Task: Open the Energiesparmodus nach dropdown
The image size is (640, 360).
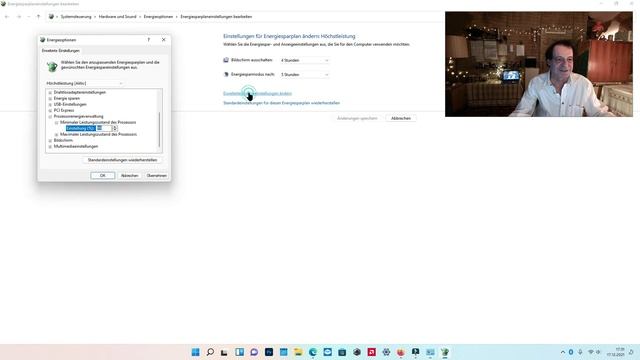Action: (x=304, y=75)
